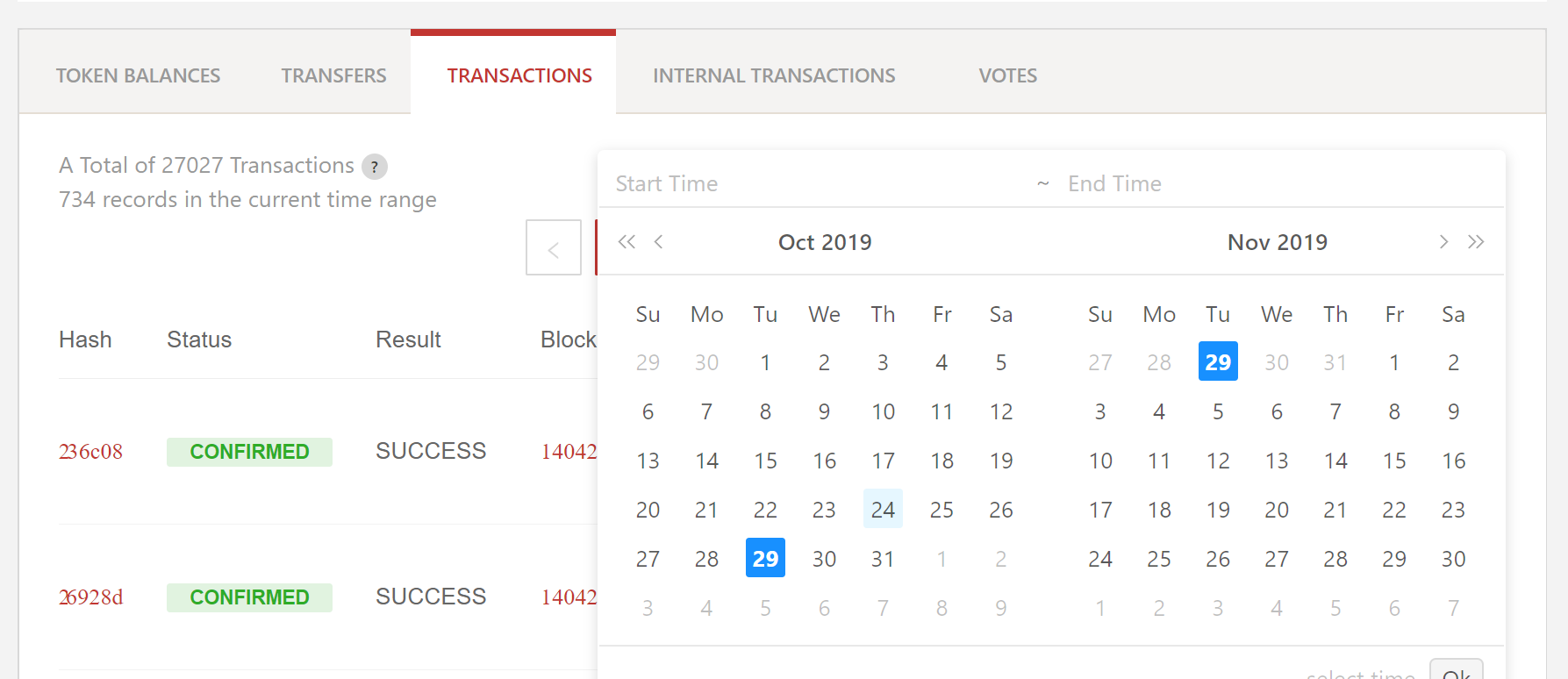Image resolution: width=1568 pixels, height=679 pixels.
Task: Open transaction hash 26928d link
Action: (x=90, y=597)
